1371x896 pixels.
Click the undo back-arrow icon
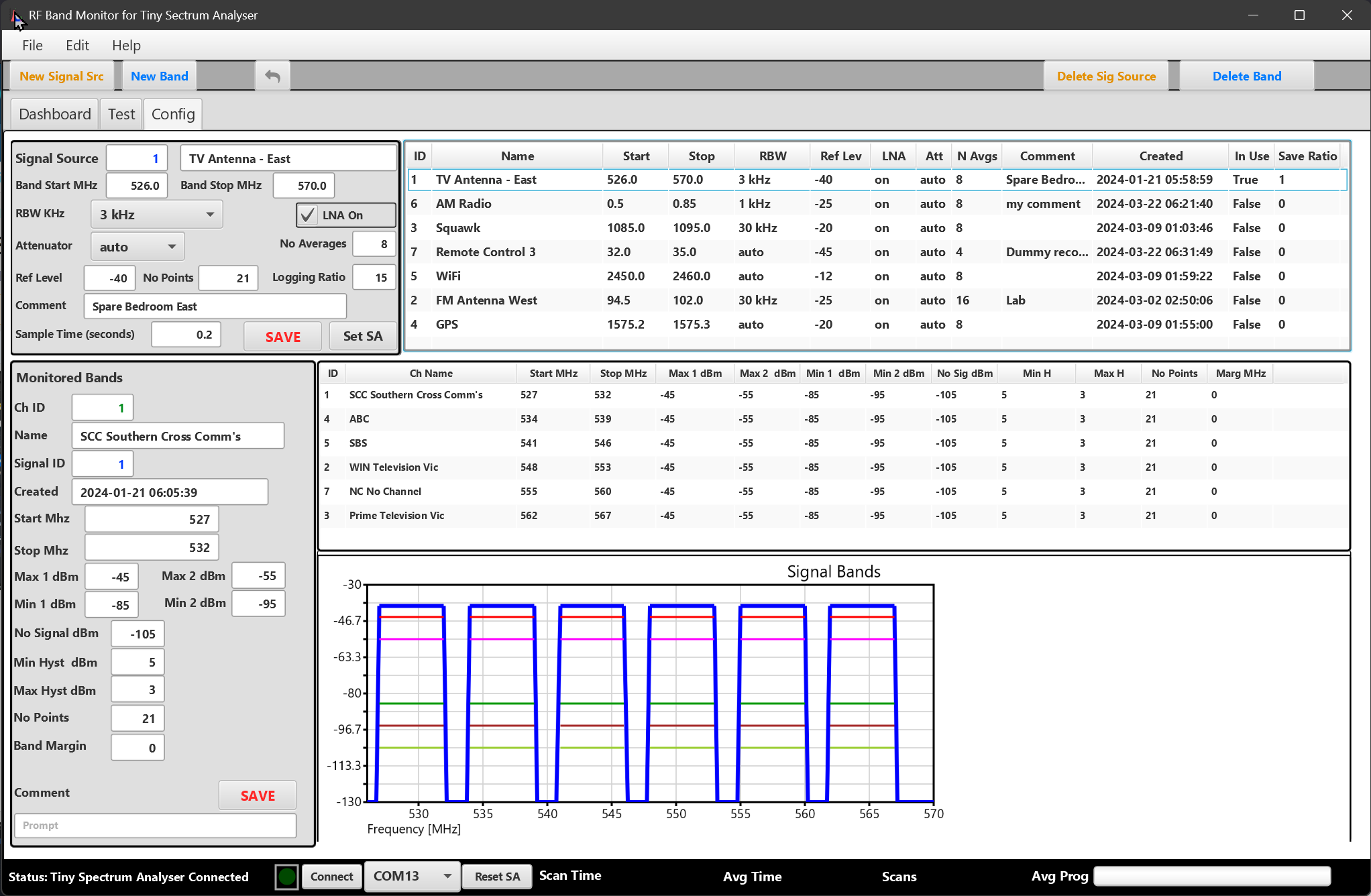(272, 76)
